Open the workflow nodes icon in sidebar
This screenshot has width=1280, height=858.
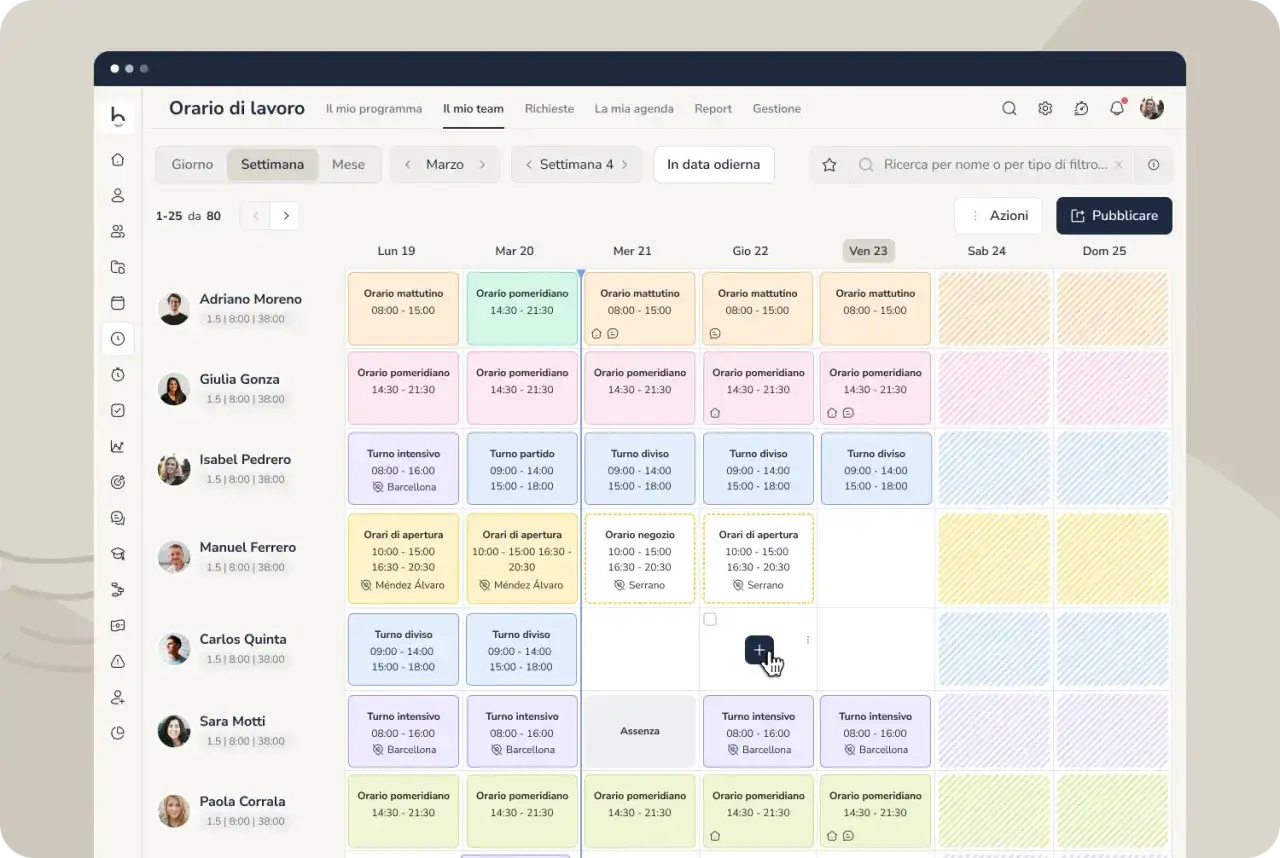(x=118, y=590)
